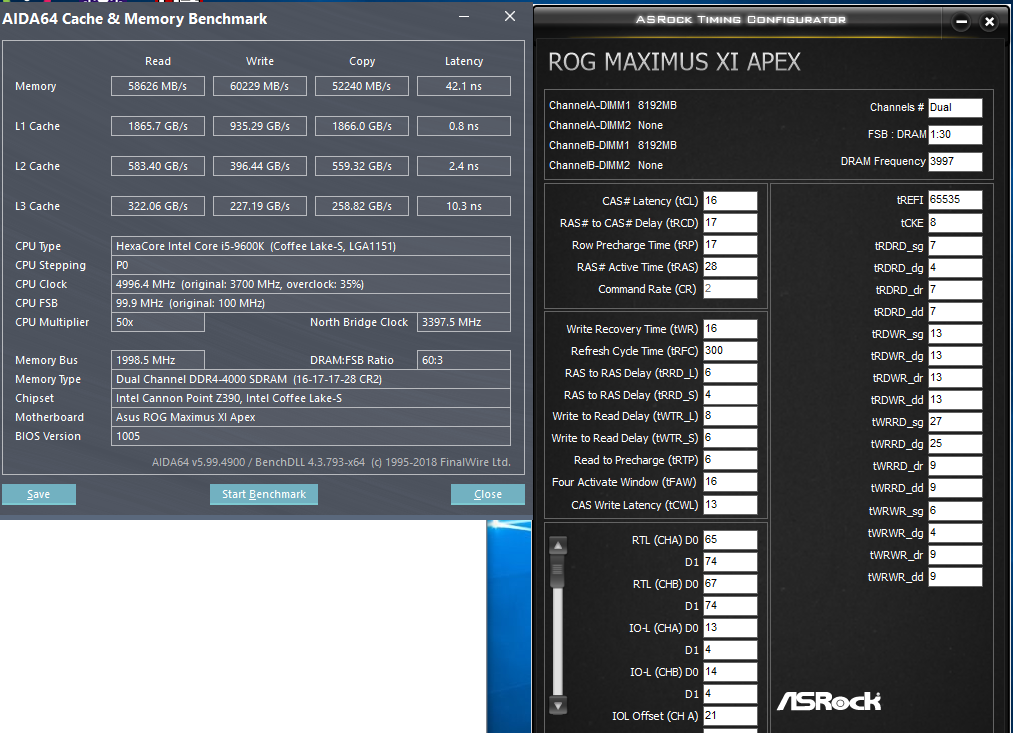
Task: Click the IO-L (CHB) D0 field
Action: coord(730,672)
